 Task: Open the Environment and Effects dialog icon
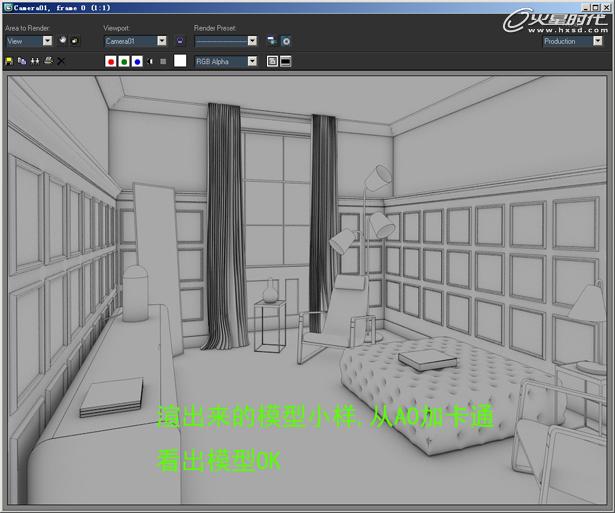point(286,41)
